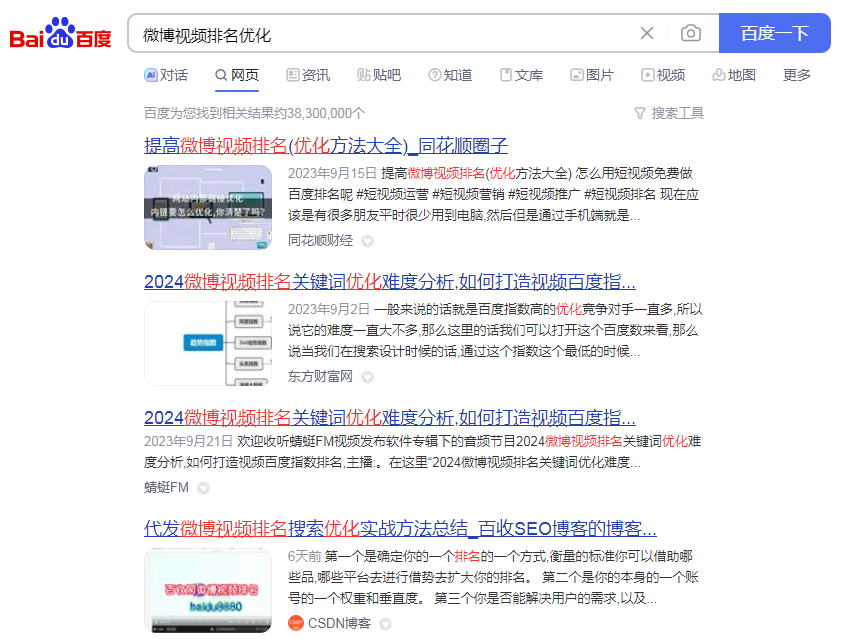This screenshot has width=851, height=639.
Task: Click the date text 2023年9月2日
Action: [329, 309]
